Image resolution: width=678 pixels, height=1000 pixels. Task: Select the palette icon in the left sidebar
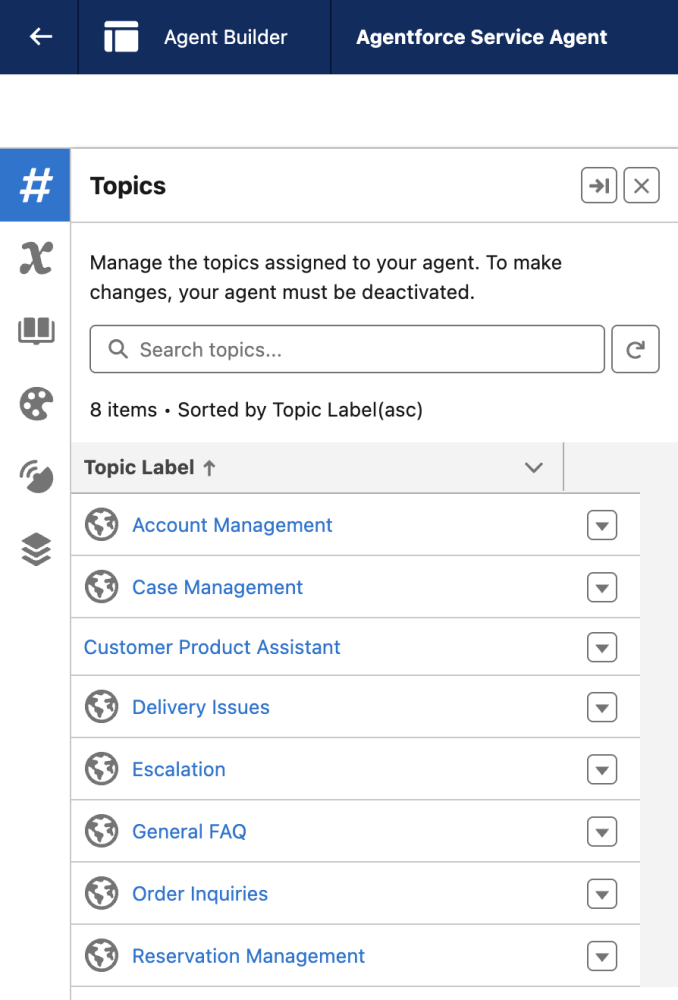35,404
